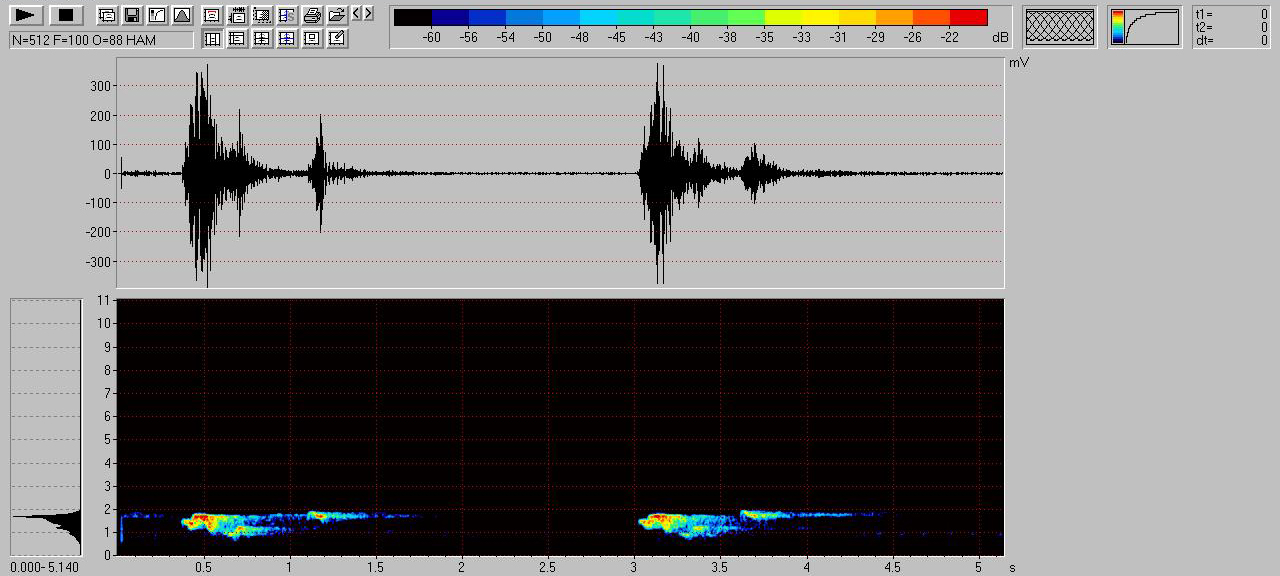Click the bell-shaped window function icon

point(181,15)
